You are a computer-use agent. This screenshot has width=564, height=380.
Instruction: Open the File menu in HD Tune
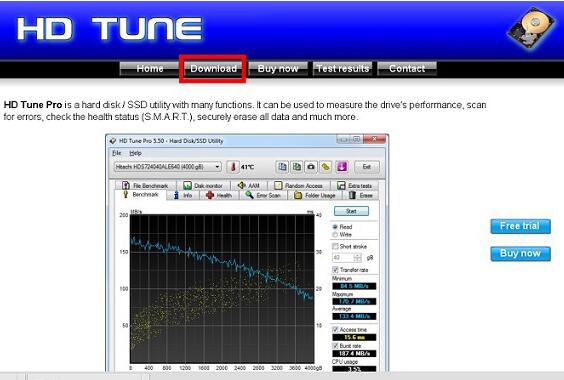pyautogui.click(x=117, y=153)
